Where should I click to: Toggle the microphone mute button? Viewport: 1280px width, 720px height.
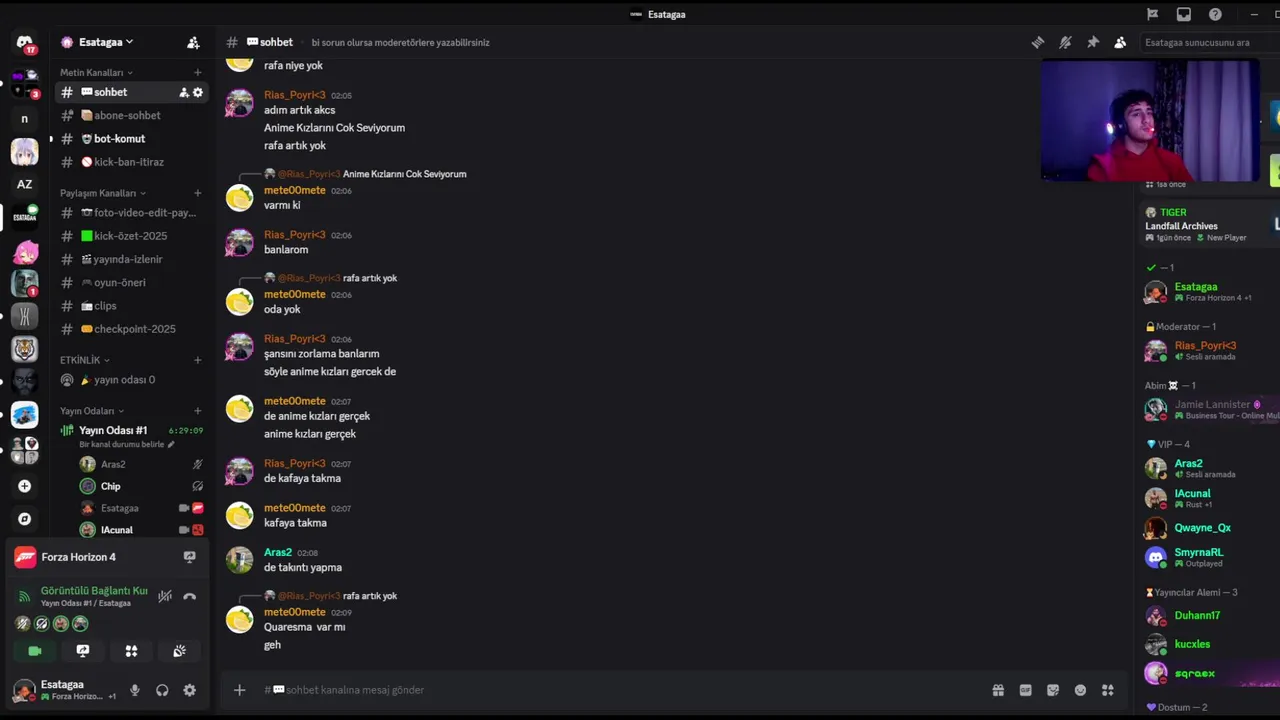[135, 690]
